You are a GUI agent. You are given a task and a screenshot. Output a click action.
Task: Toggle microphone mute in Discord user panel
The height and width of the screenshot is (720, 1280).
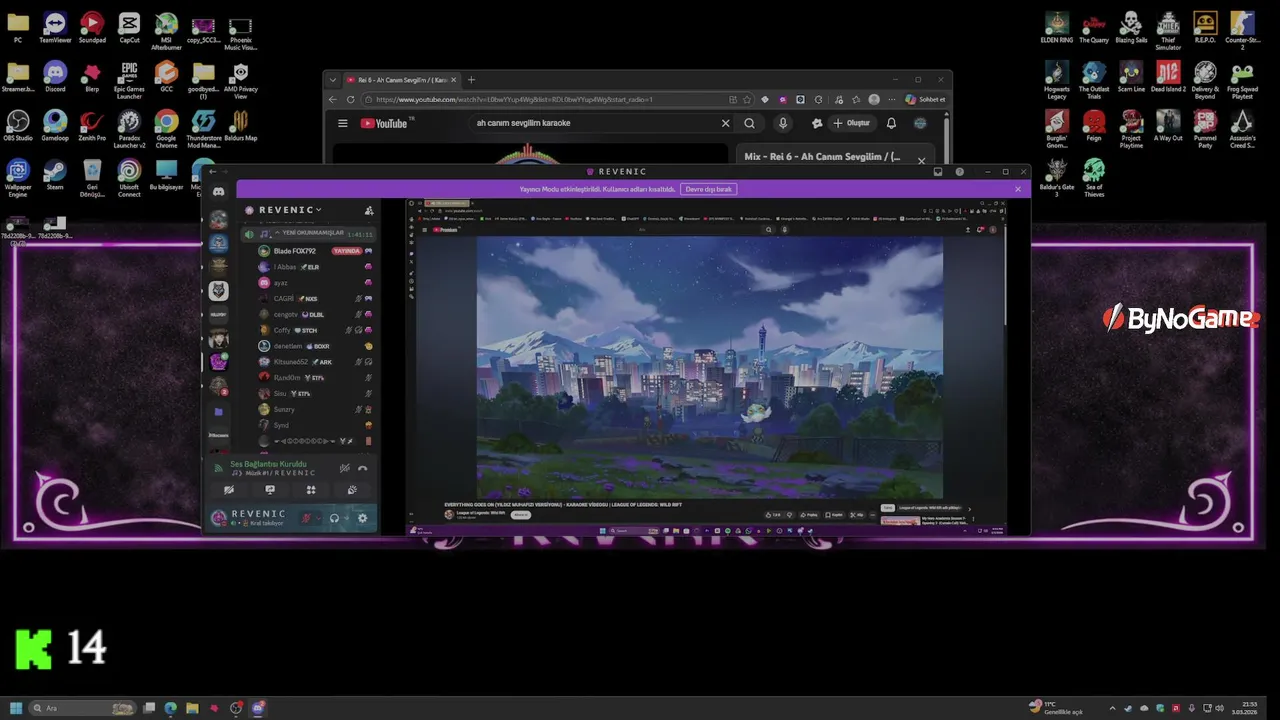[x=307, y=518]
